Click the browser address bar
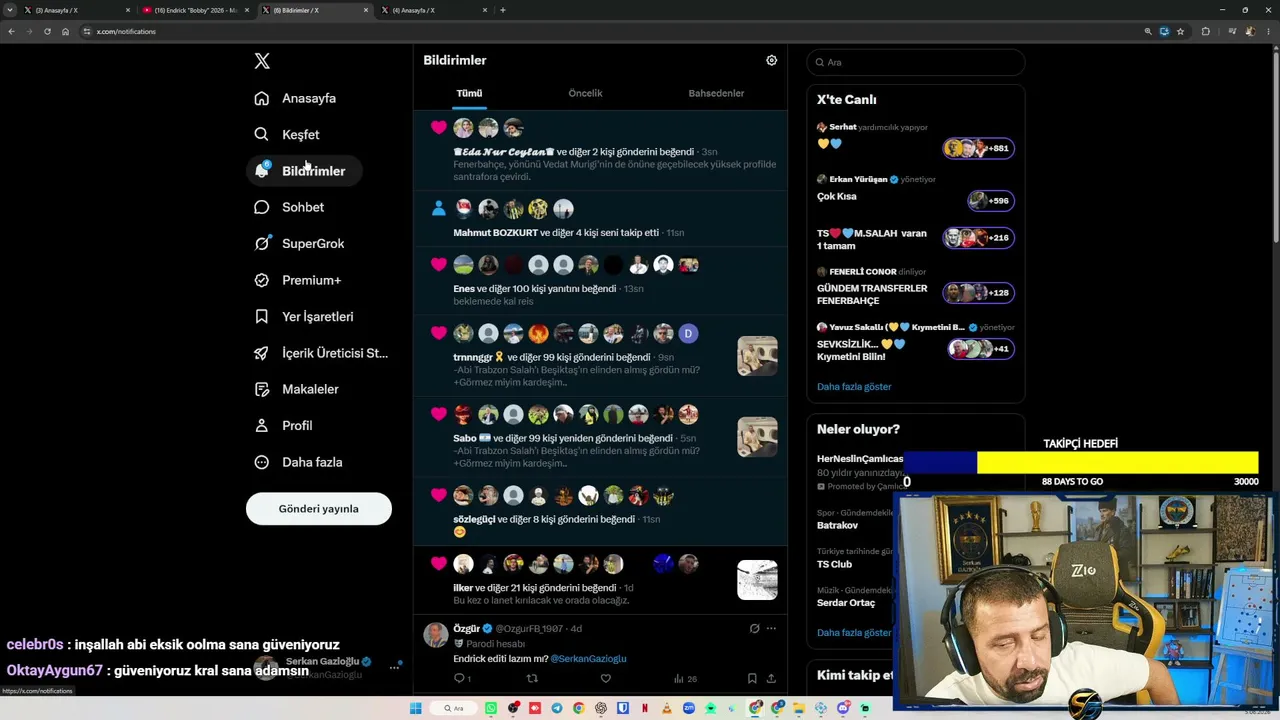This screenshot has height=720, width=1280. pos(610,31)
